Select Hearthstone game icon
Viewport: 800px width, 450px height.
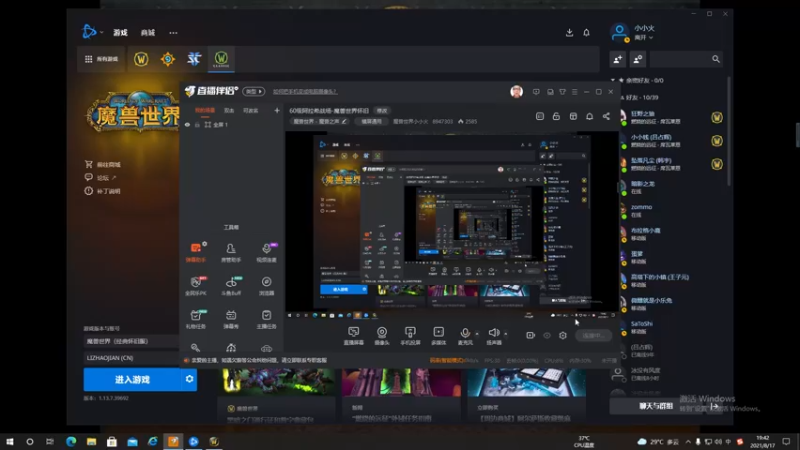pos(167,59)
